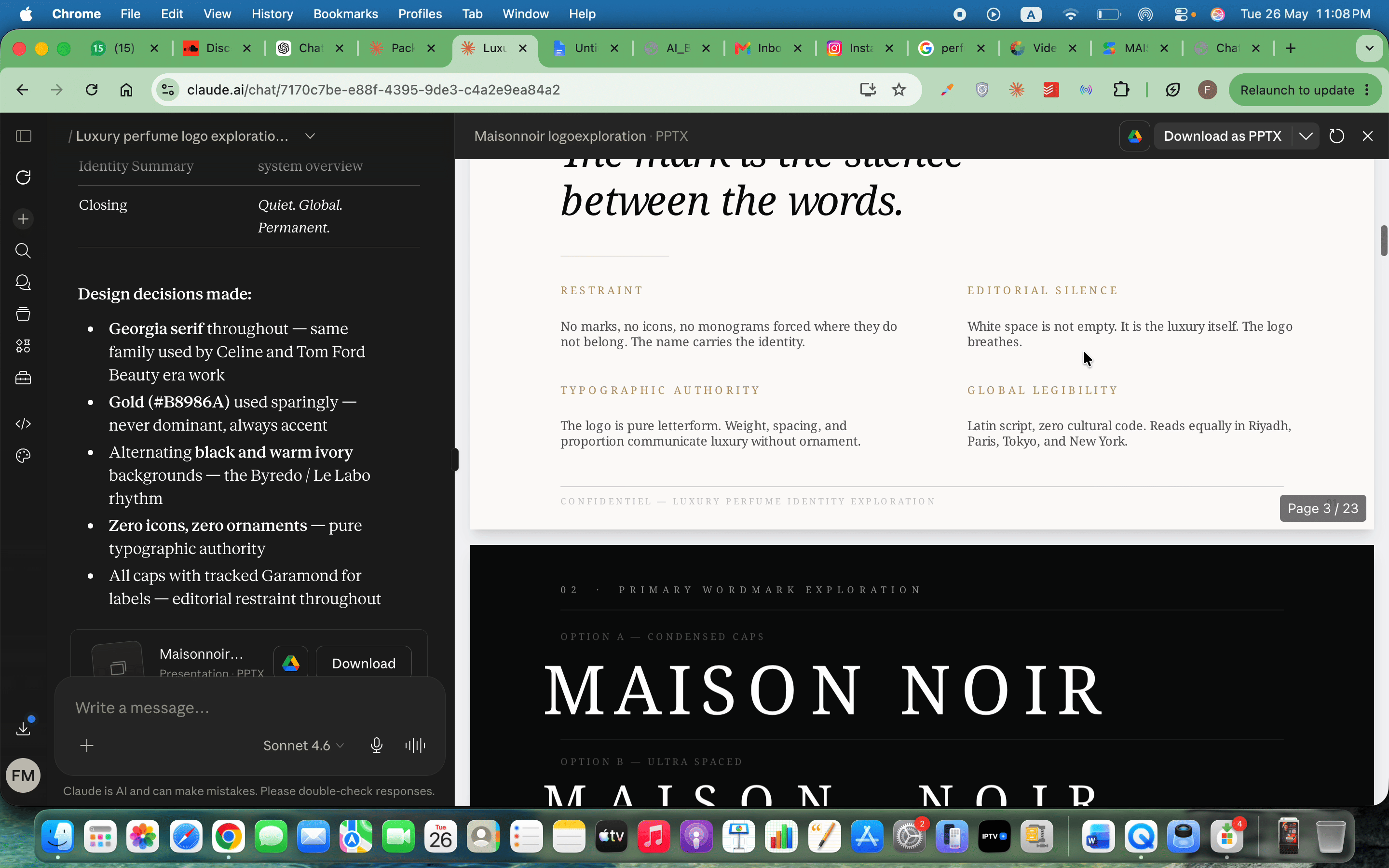Open the Extensions puzzle icon
Screen dimensions: 1389x868
click(x=1121, y=90)
